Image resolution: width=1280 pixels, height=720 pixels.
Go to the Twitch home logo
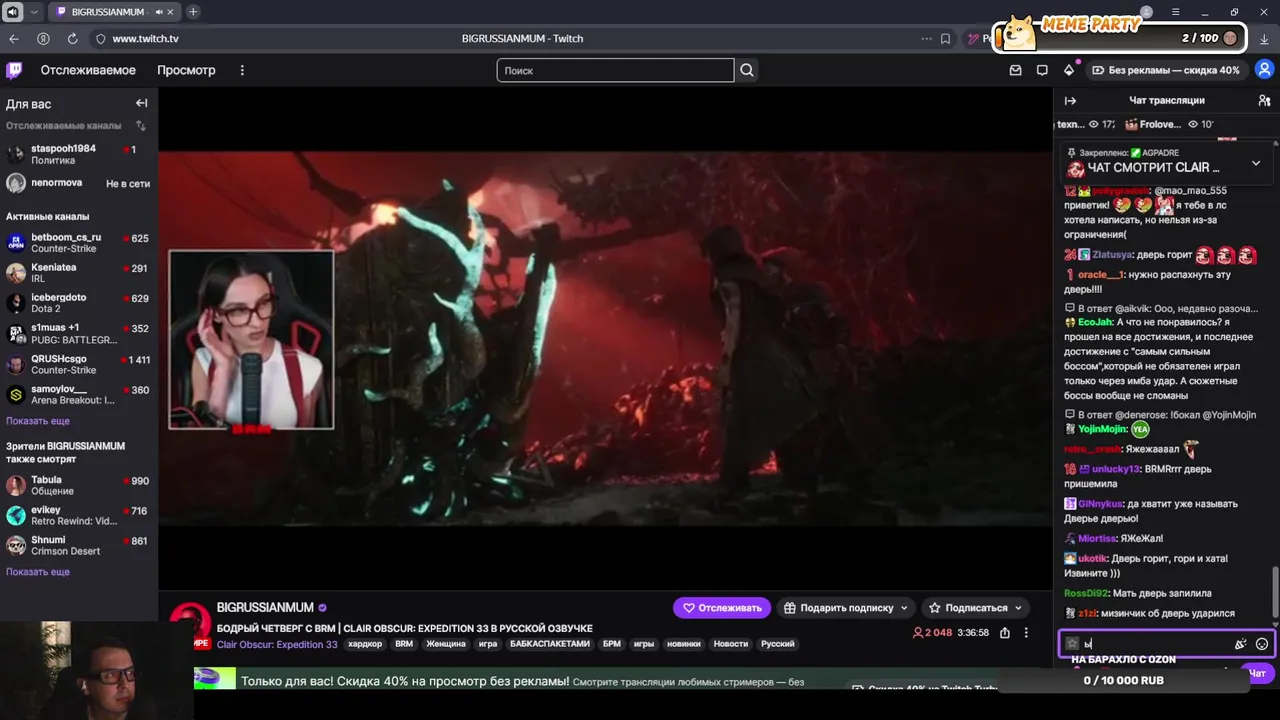coord(14,70)
